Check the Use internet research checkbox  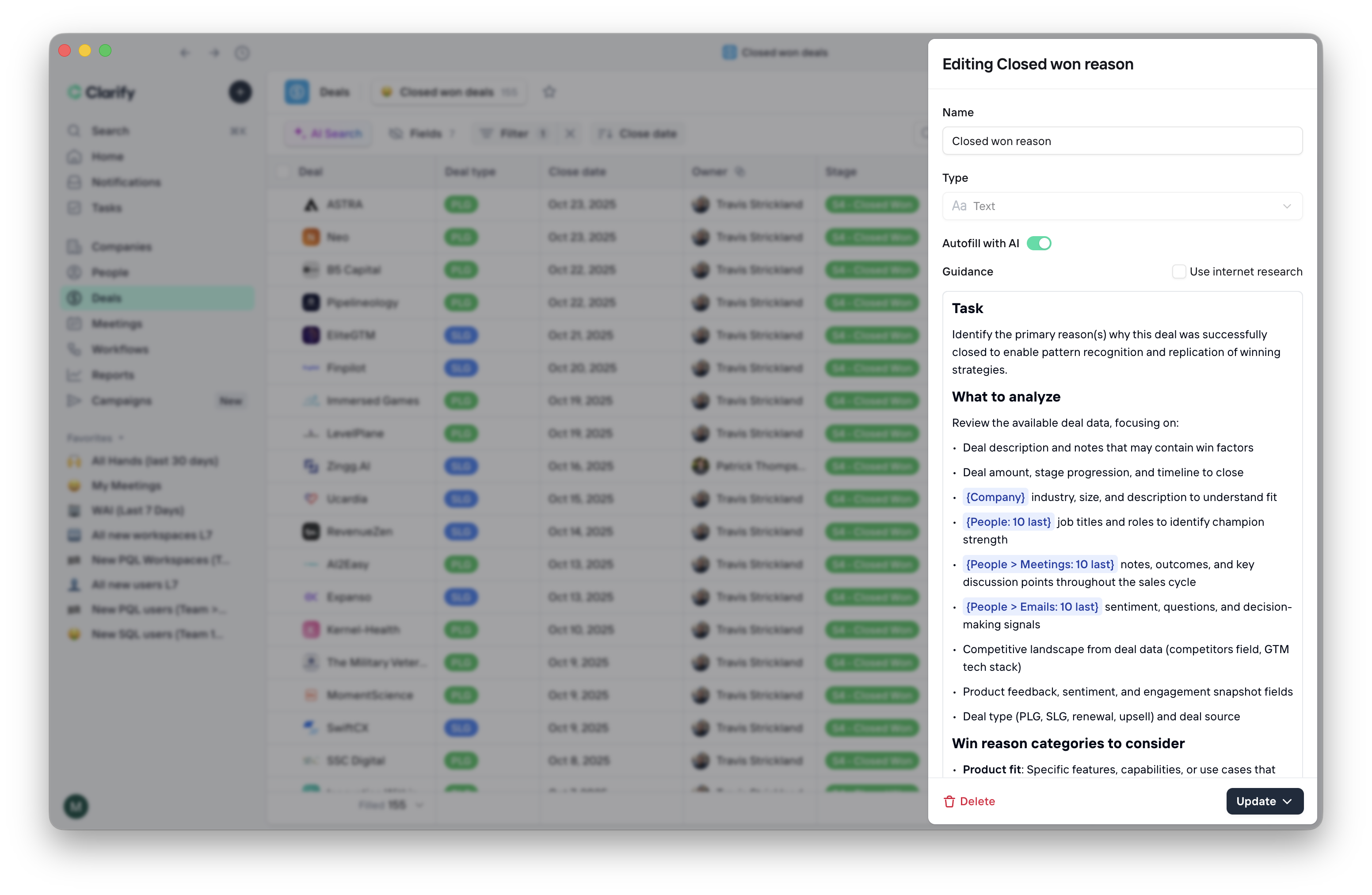(1179, 272)
